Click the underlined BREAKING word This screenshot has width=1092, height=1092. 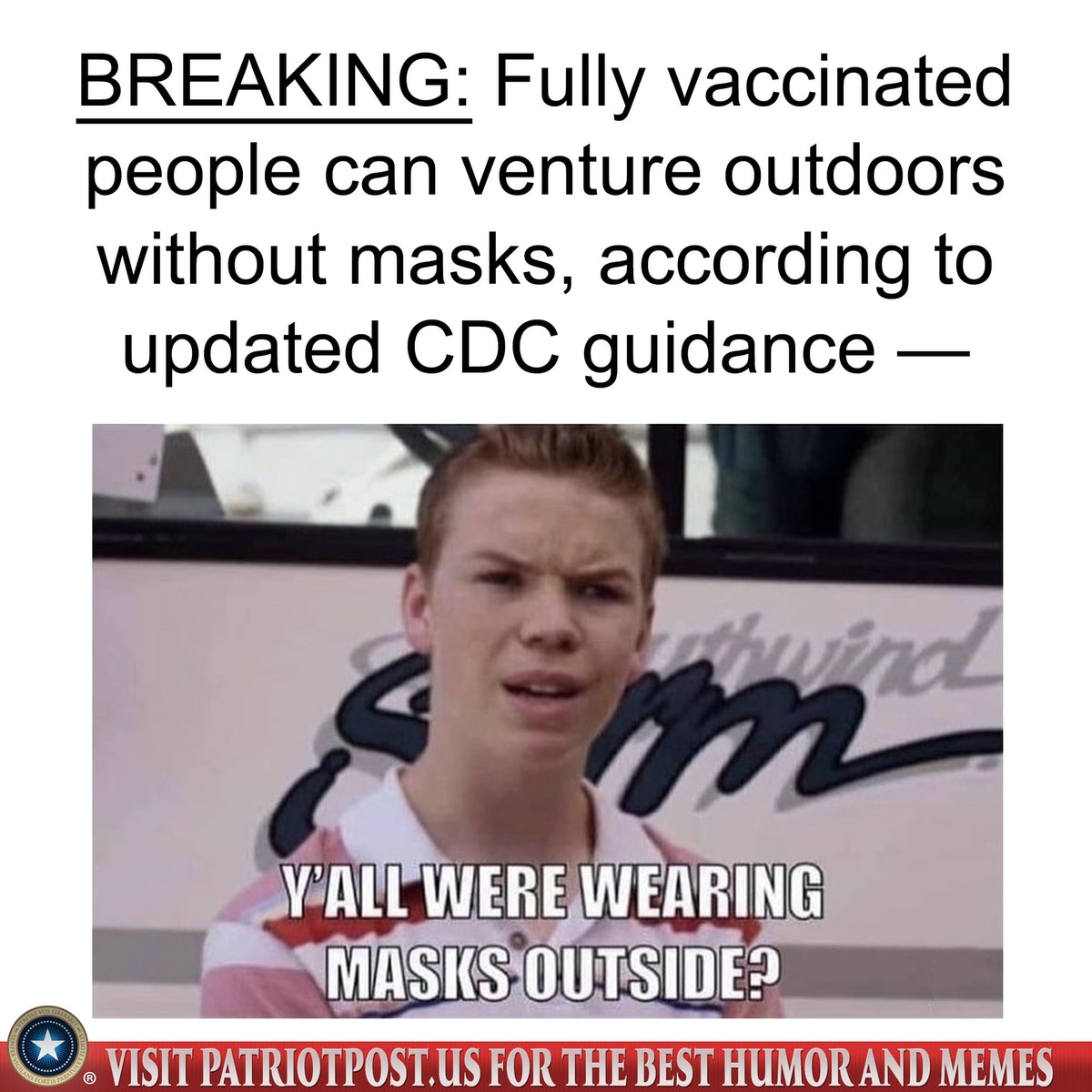(x=275, y=82)
